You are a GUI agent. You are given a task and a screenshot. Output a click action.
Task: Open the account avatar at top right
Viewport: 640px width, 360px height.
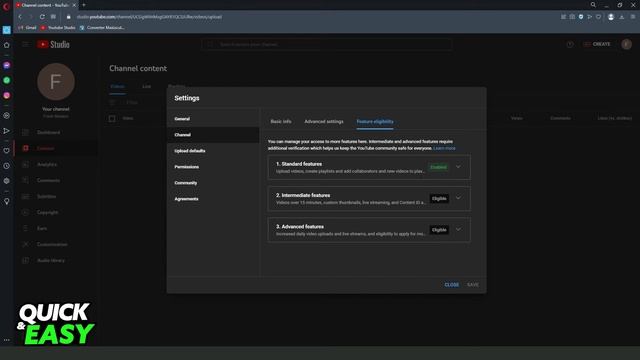tap(627, 44)
